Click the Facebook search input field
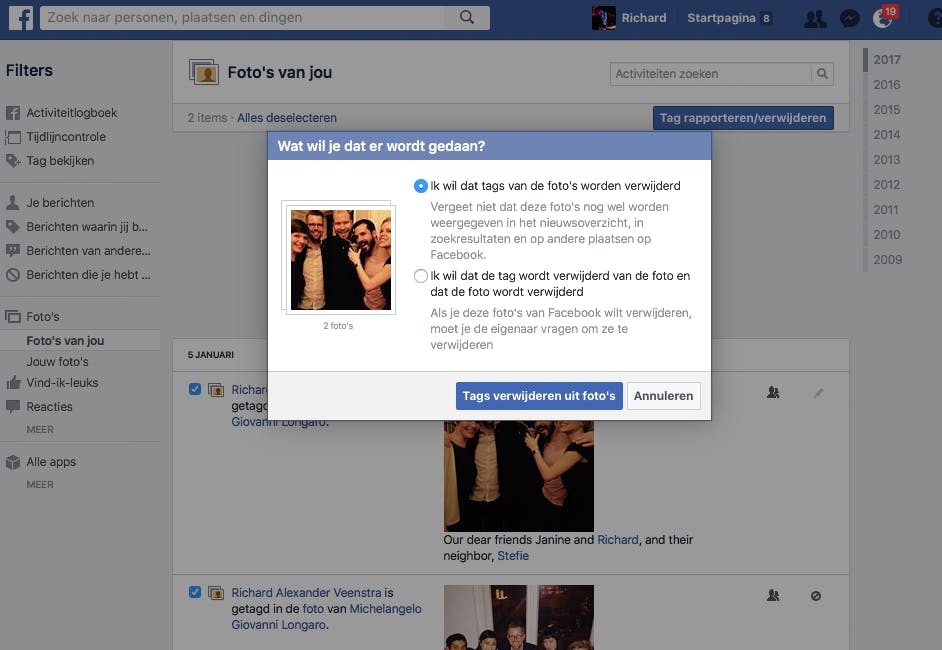This screenshot has width=942, height=650. 243,17
